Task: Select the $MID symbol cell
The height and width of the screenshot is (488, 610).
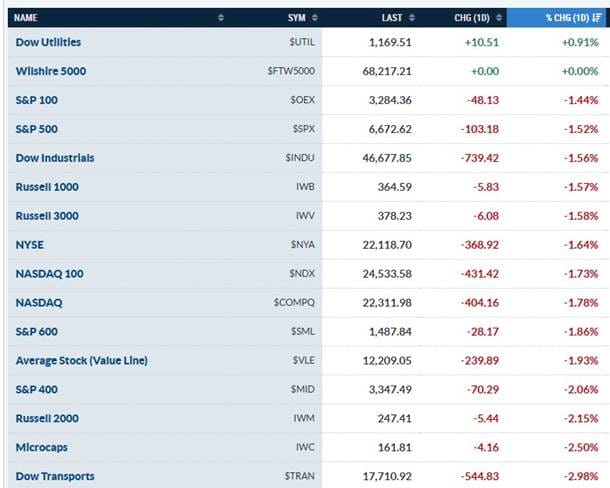Action: 303,390
